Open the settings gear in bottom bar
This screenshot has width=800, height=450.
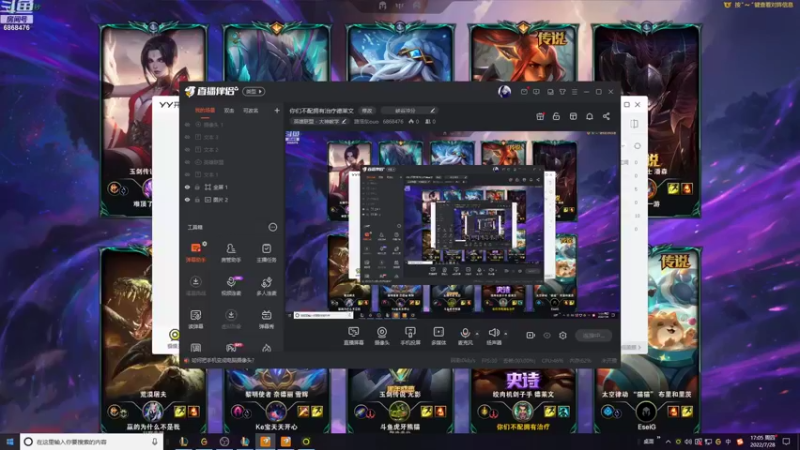(563, 335)
